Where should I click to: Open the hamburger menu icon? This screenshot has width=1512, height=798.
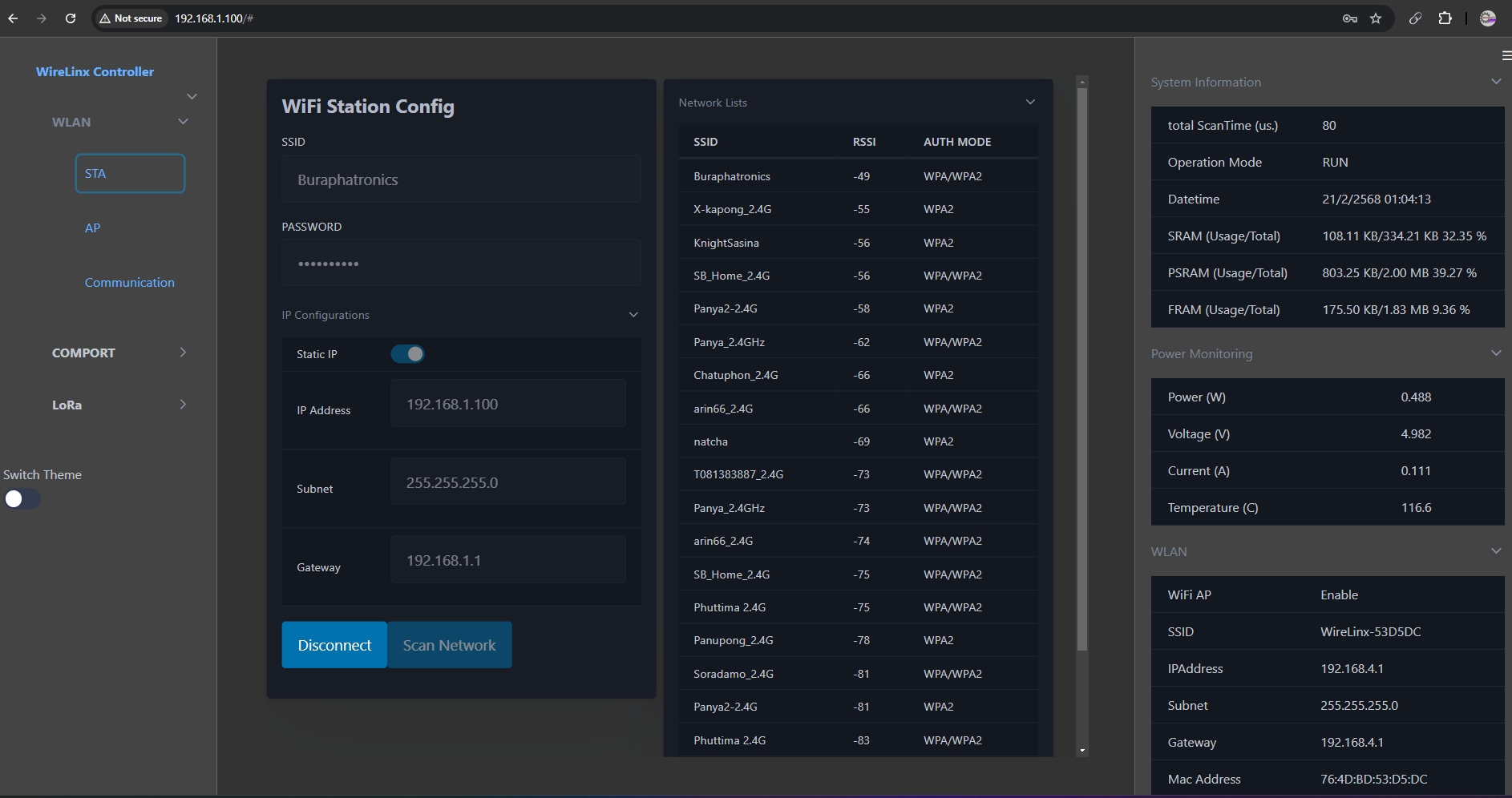pyautogui.click(x=1506, y=55)
